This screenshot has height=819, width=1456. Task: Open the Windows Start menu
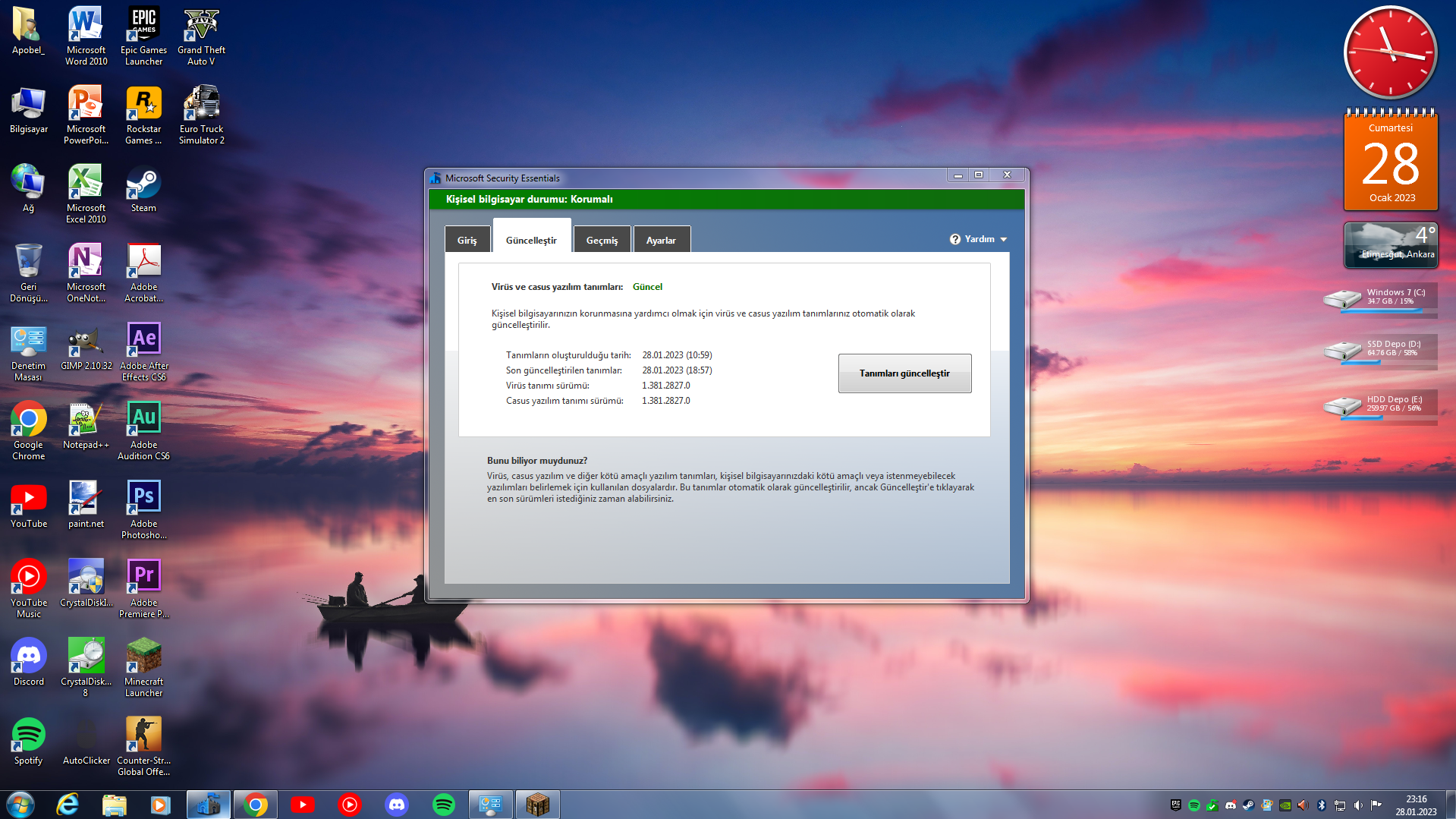point(20,804)
